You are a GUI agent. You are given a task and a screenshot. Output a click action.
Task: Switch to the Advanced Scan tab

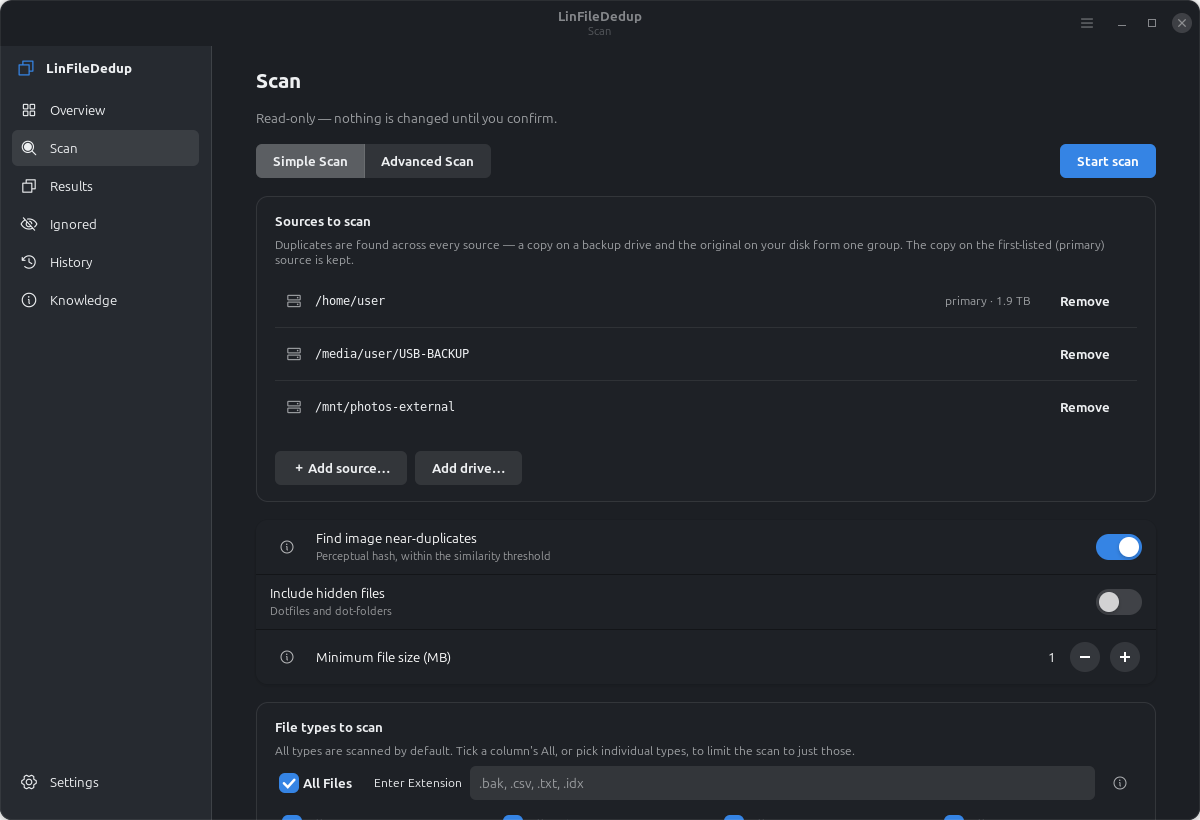[x=427, y=161]
